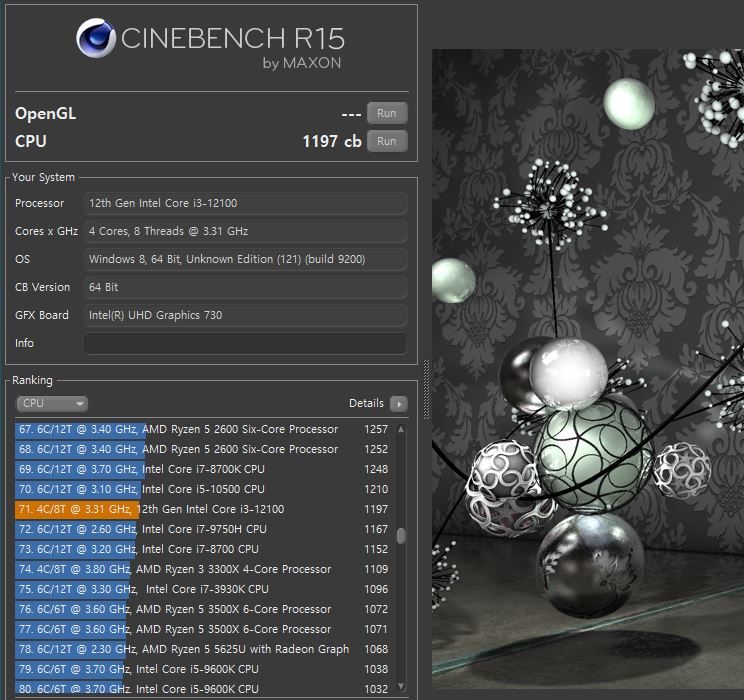This screenshot has width=744, height=700.
Task: Click the Processor field showing i3-12100
Action: point(245,203)
